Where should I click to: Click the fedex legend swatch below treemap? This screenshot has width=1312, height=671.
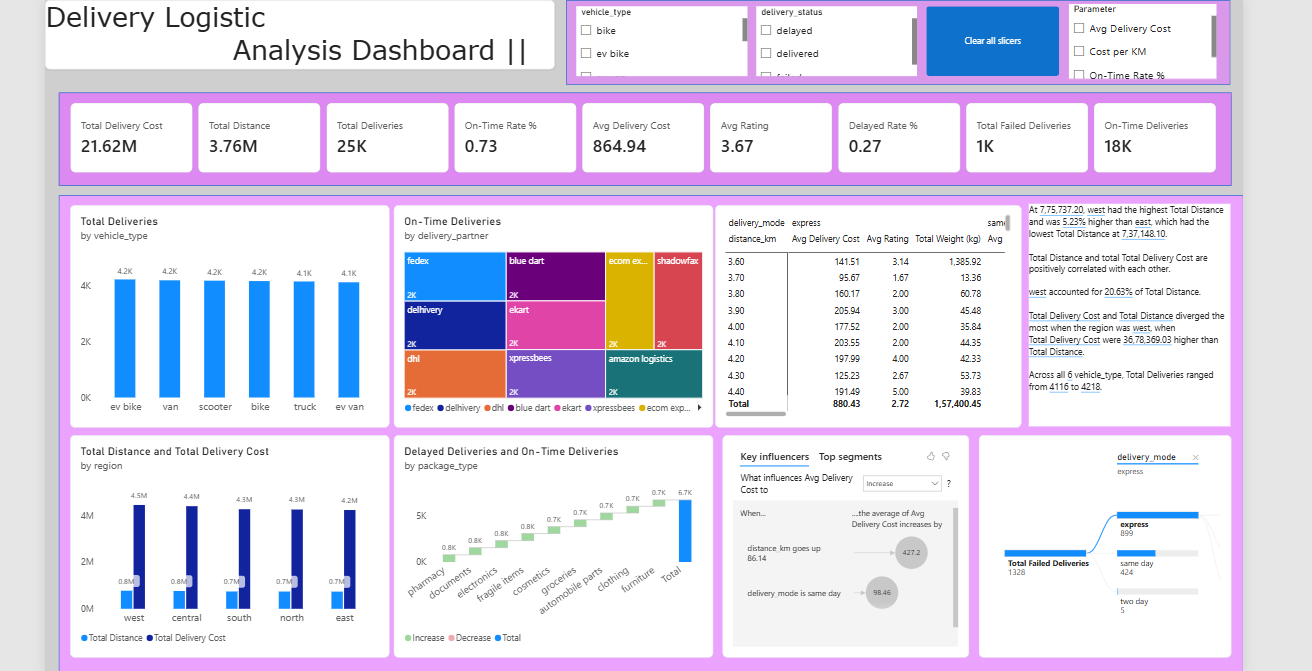[408, 407]
